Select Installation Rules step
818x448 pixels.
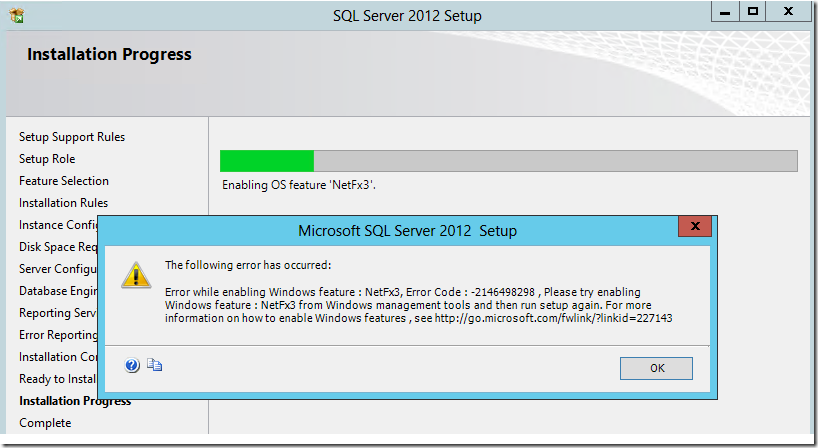pos(63,202)
